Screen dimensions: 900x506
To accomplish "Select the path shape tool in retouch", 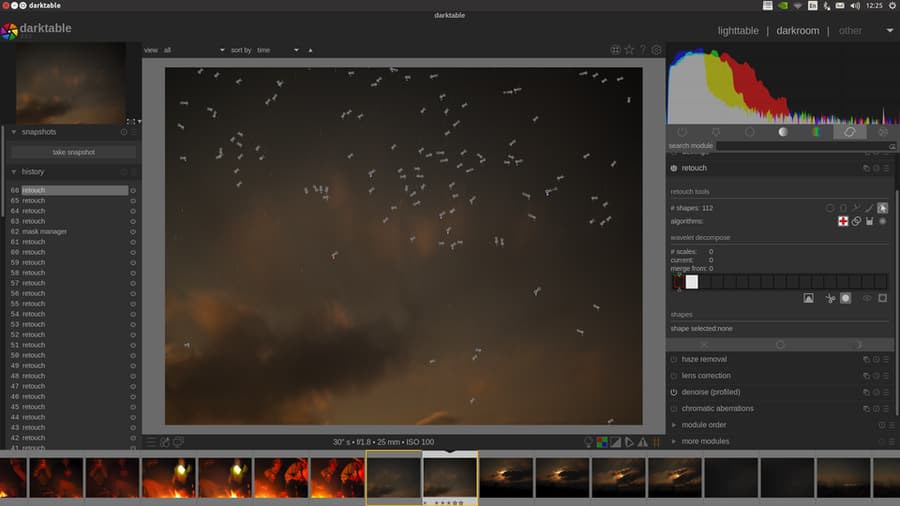I will (856, 208).
